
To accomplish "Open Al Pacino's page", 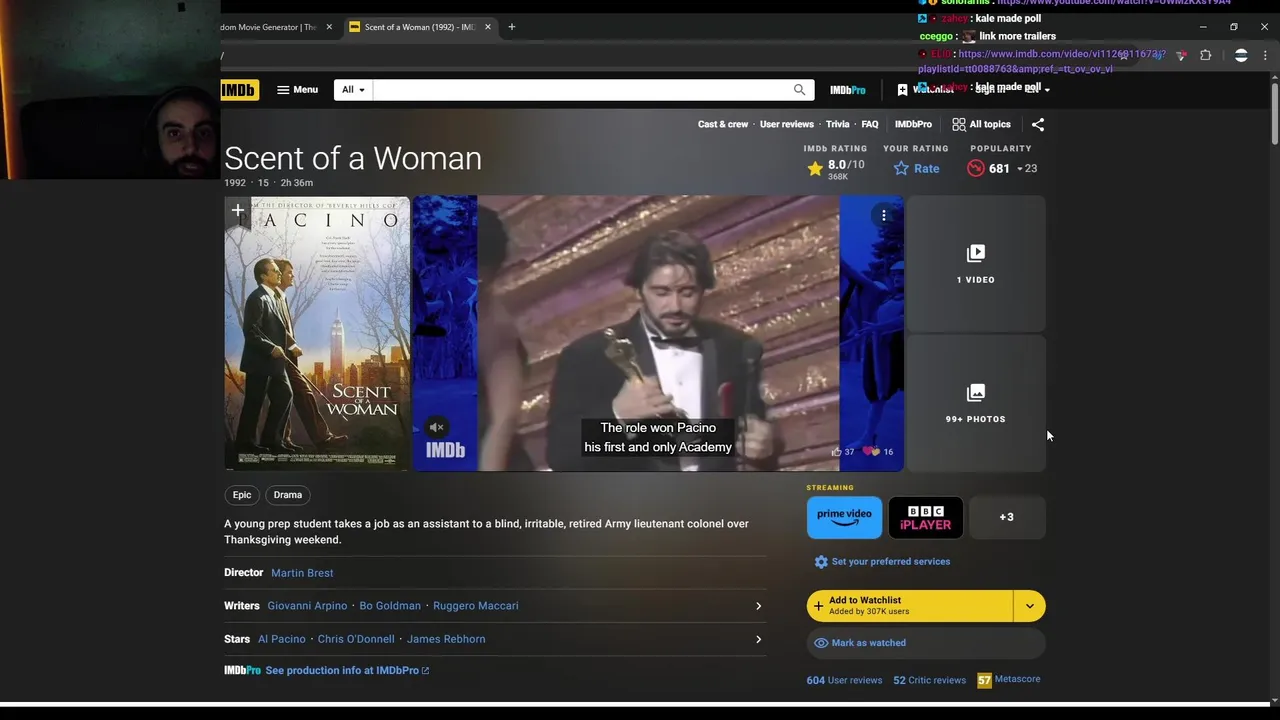I will tap(282, 639).
